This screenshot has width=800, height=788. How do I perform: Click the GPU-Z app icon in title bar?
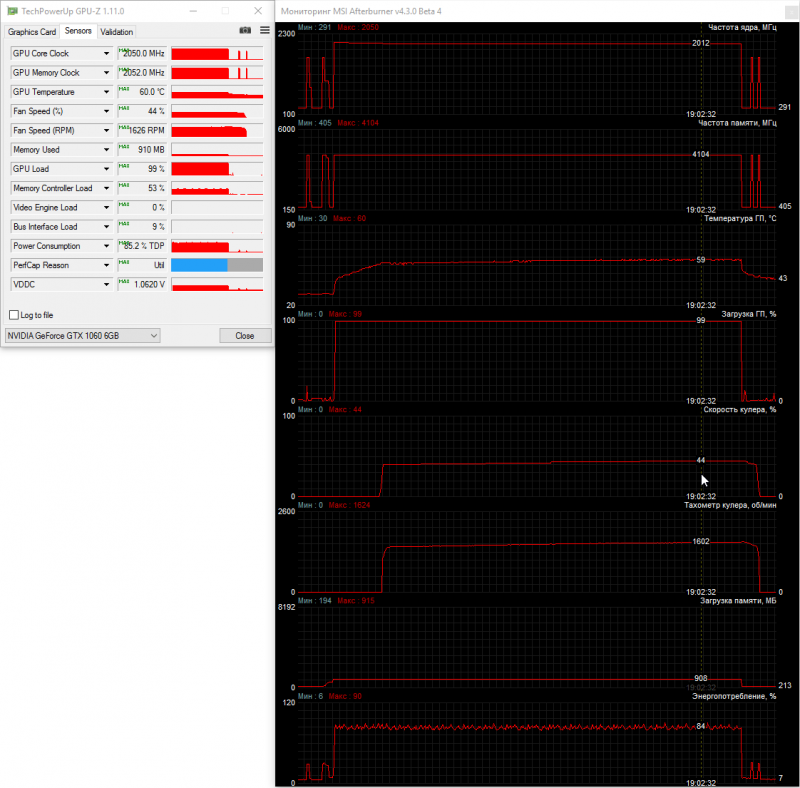pos(12,11)
